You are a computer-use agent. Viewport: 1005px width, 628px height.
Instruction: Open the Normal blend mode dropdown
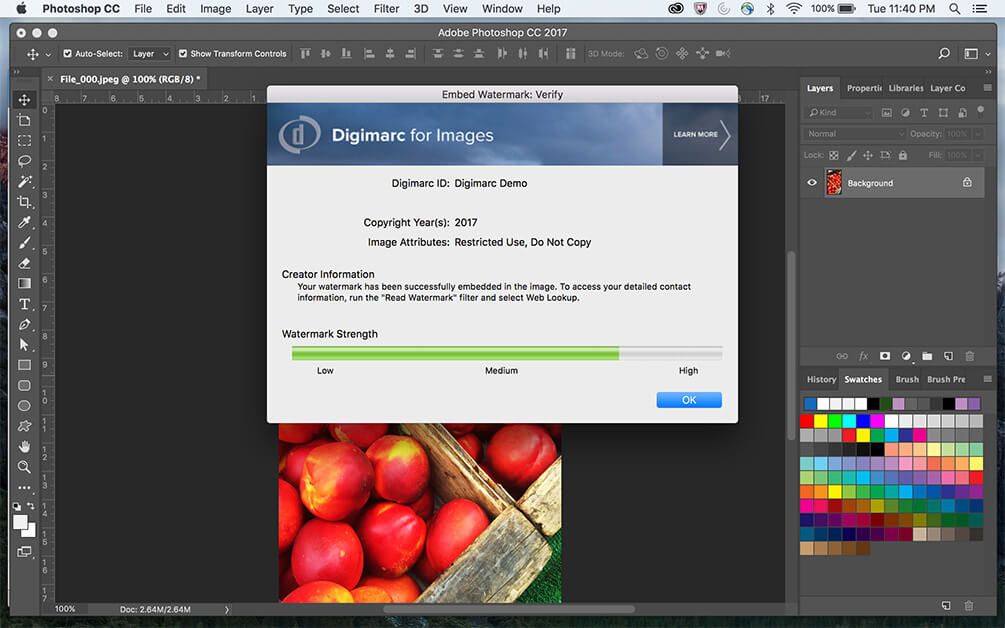(x=853, y=134)
